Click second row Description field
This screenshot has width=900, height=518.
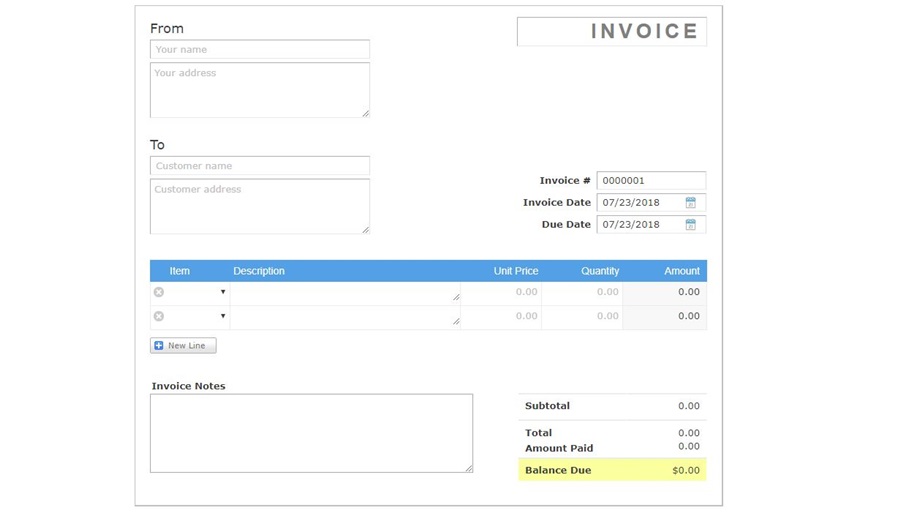345,316
